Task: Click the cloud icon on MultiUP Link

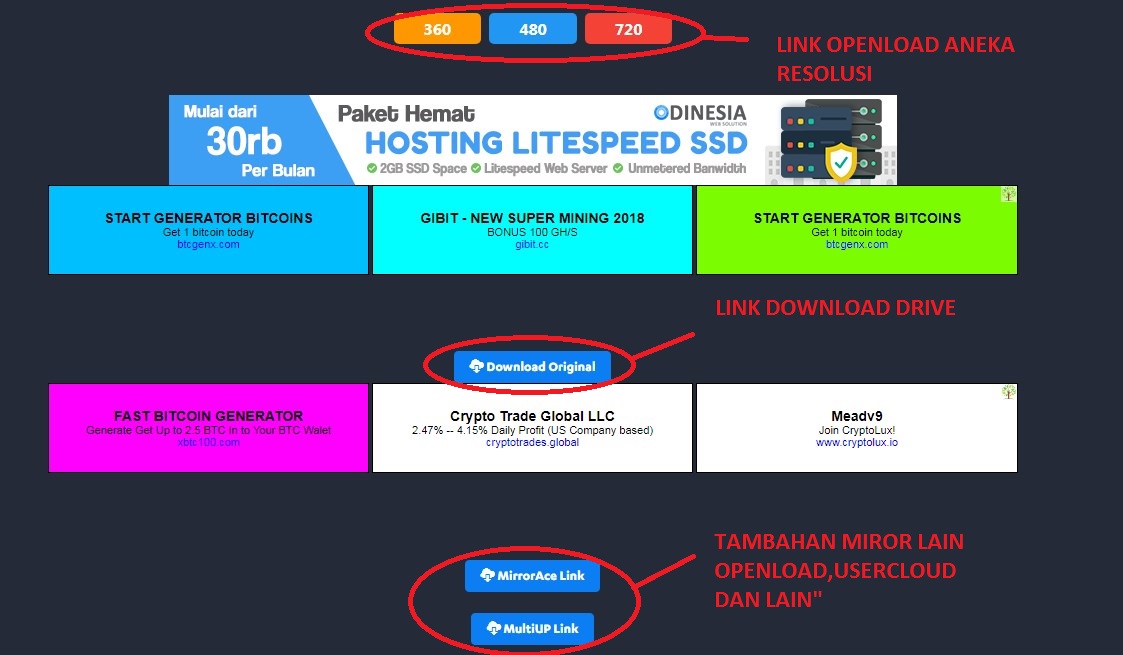Action: 493,628
